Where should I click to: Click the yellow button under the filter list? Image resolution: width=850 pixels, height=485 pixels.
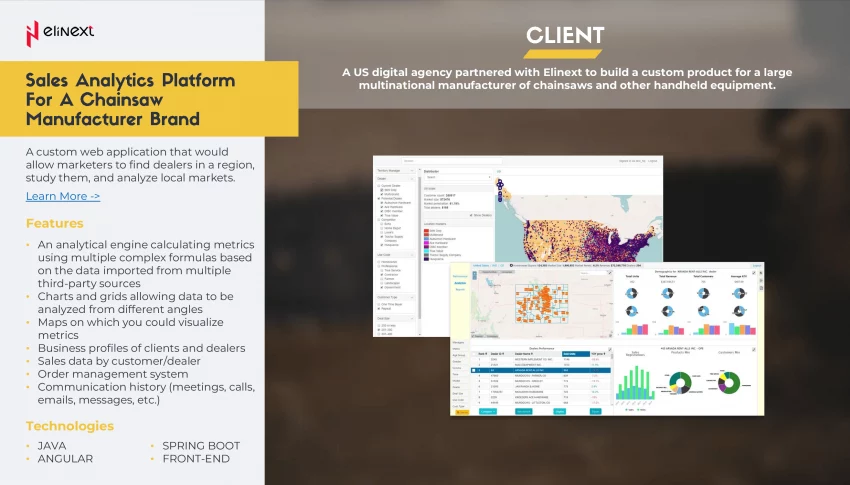(462, 412)
